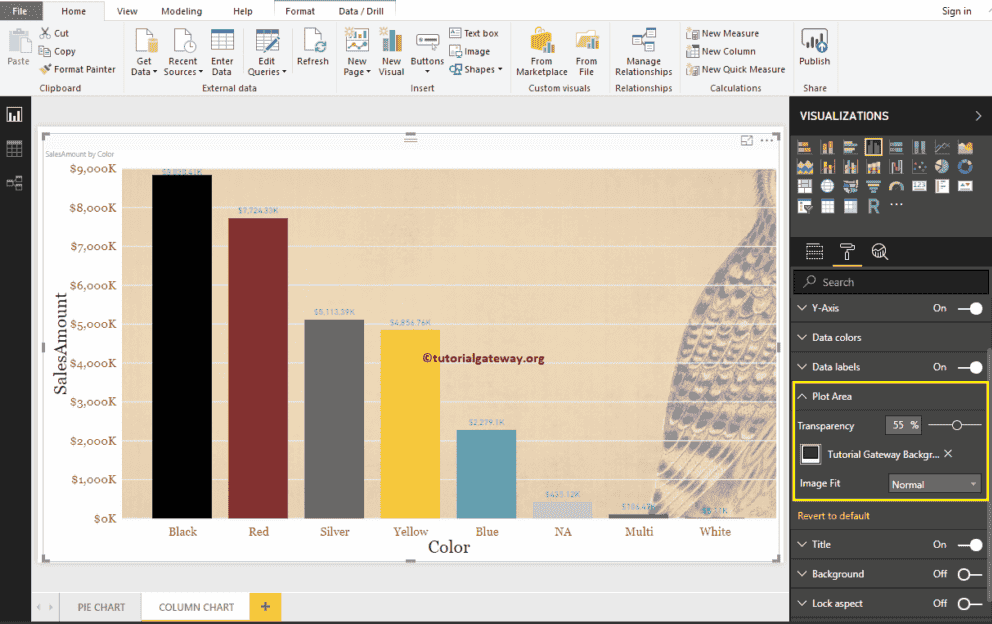Add a new page with plus button

click(x=265, y=606)
